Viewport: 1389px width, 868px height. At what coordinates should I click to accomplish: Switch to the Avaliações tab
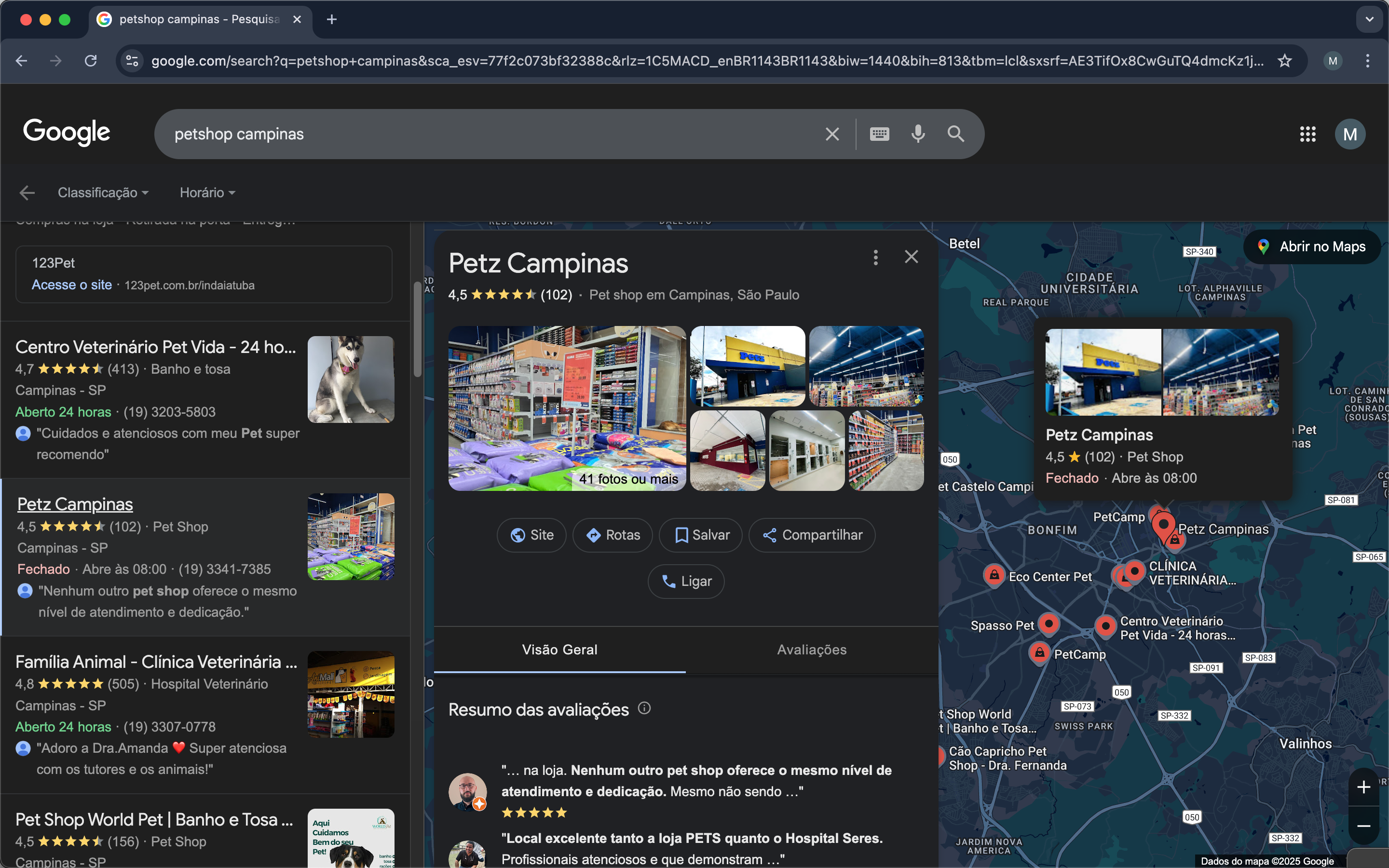812,649
